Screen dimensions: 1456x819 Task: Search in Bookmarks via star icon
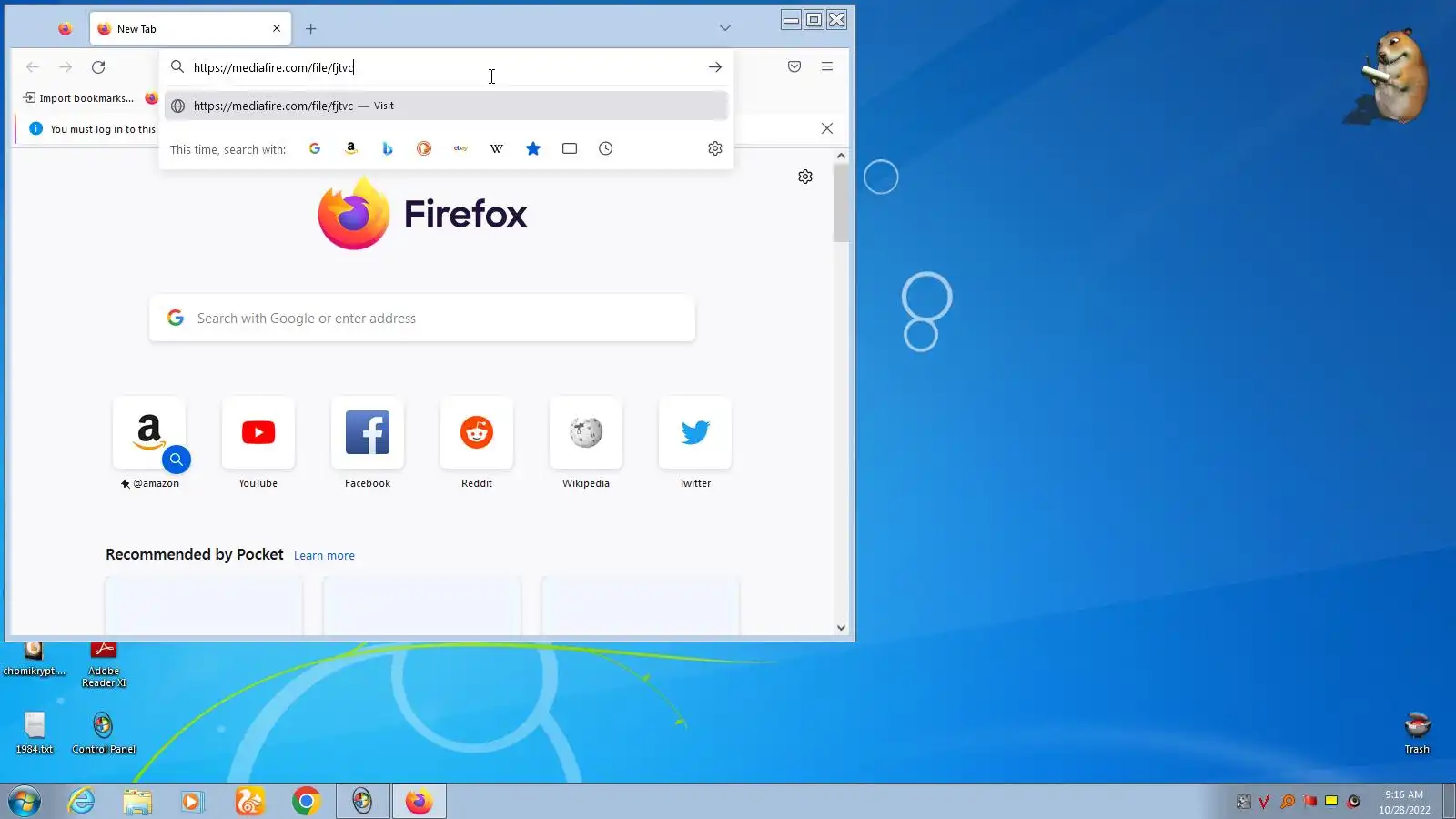pos(533,148)
